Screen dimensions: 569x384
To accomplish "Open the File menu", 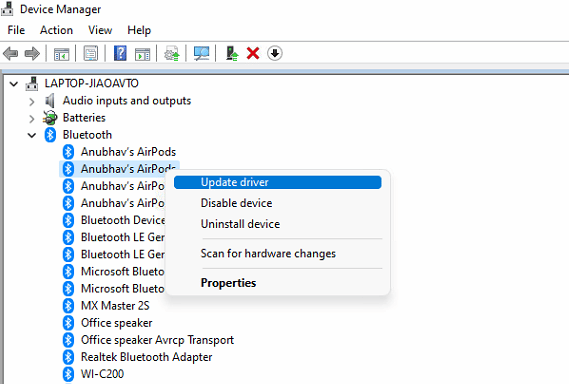I will point(16,30).
